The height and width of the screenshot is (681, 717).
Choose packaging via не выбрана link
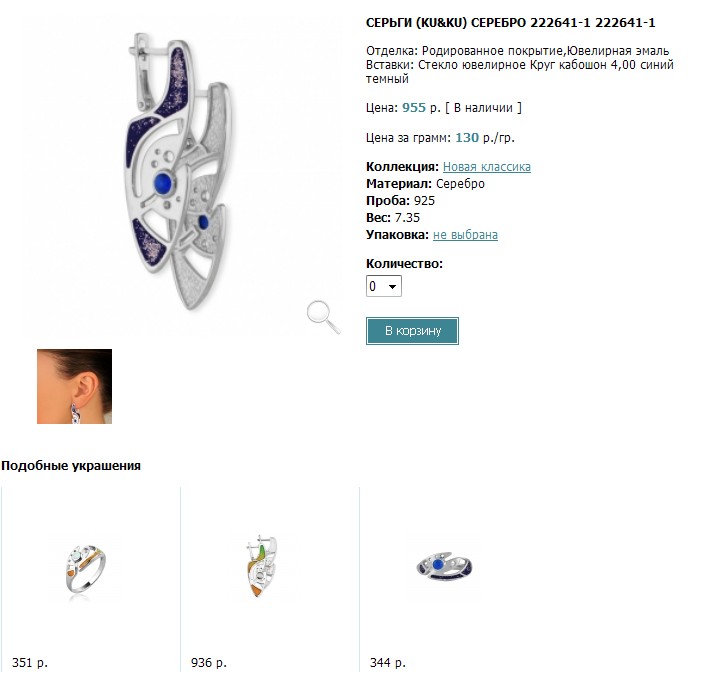465,235
